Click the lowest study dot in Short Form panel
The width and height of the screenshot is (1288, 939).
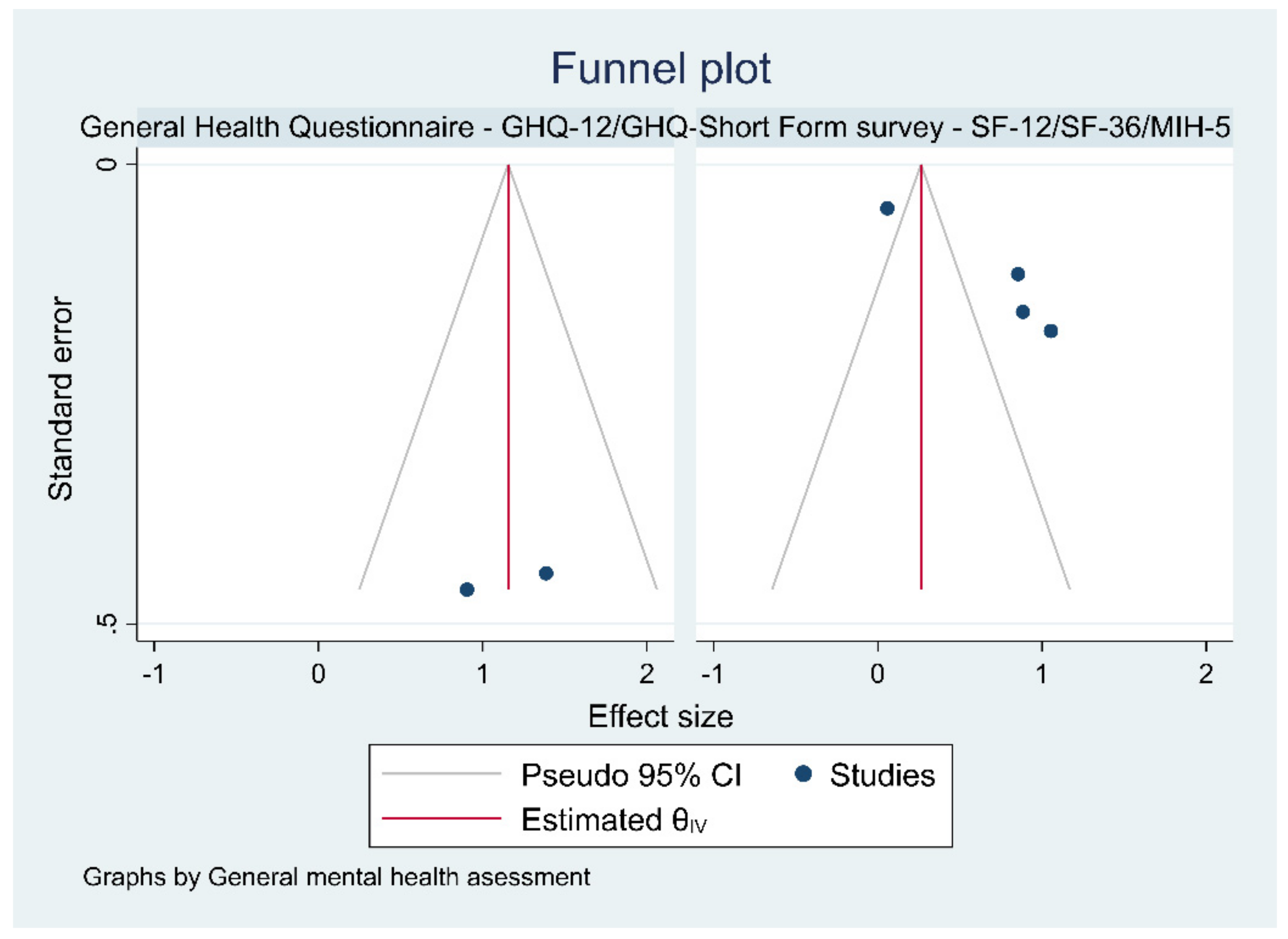(1051, 331)
